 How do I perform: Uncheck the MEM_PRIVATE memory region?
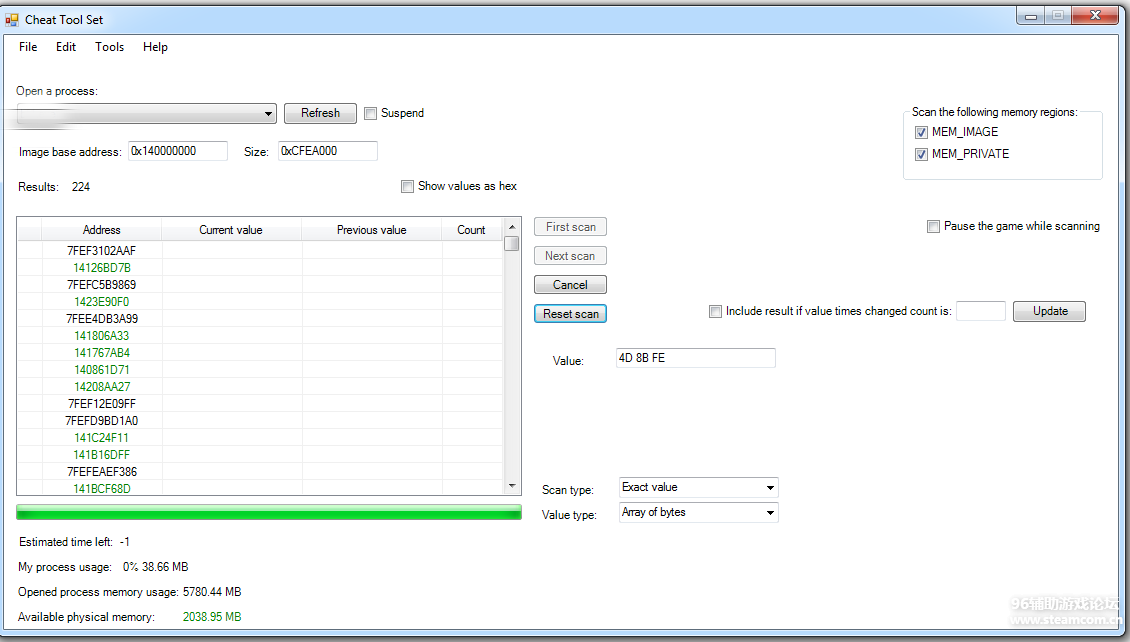(921, 154)
